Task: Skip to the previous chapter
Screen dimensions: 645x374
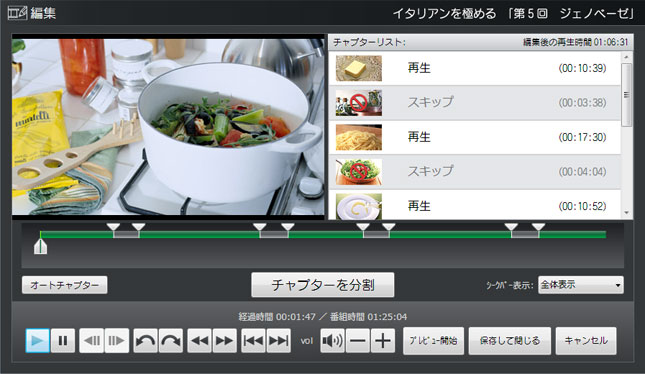Action: tap(253, 341)
